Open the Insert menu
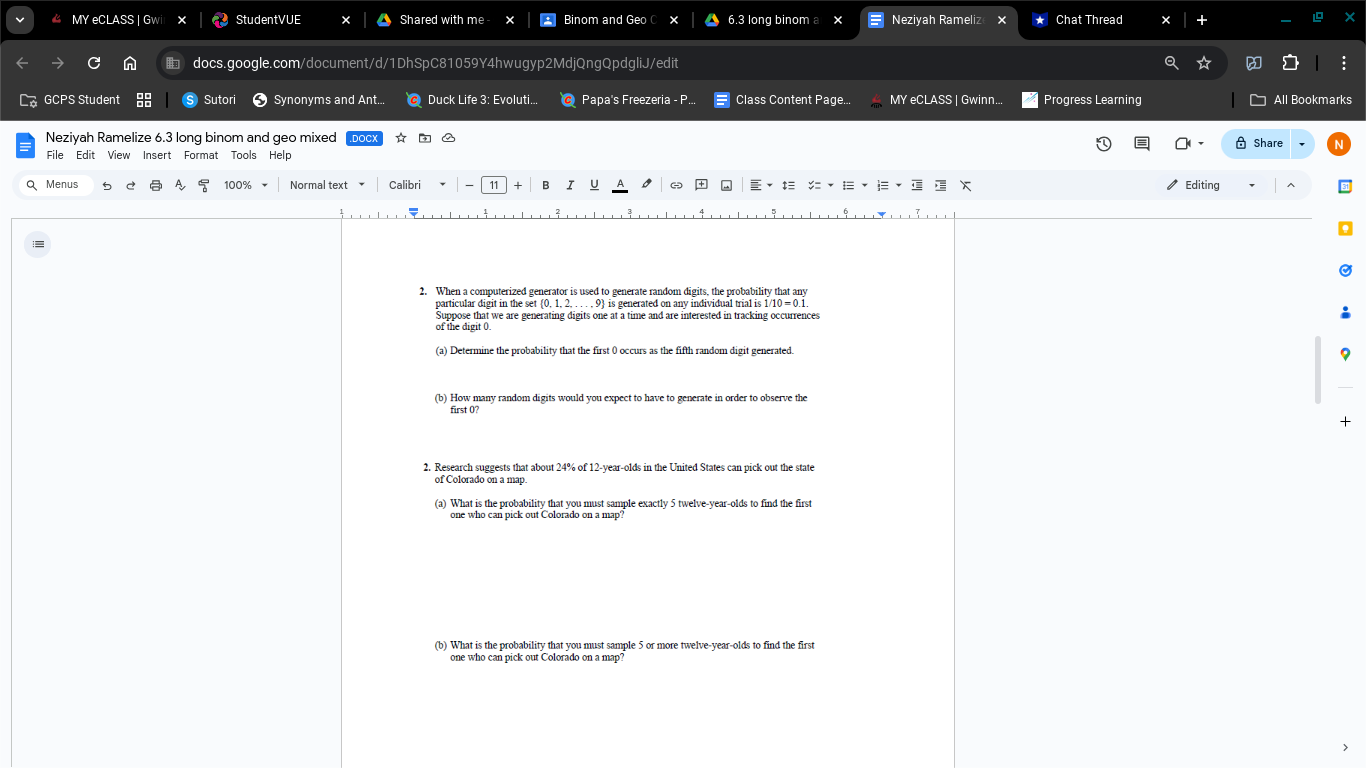 point(157,155)
